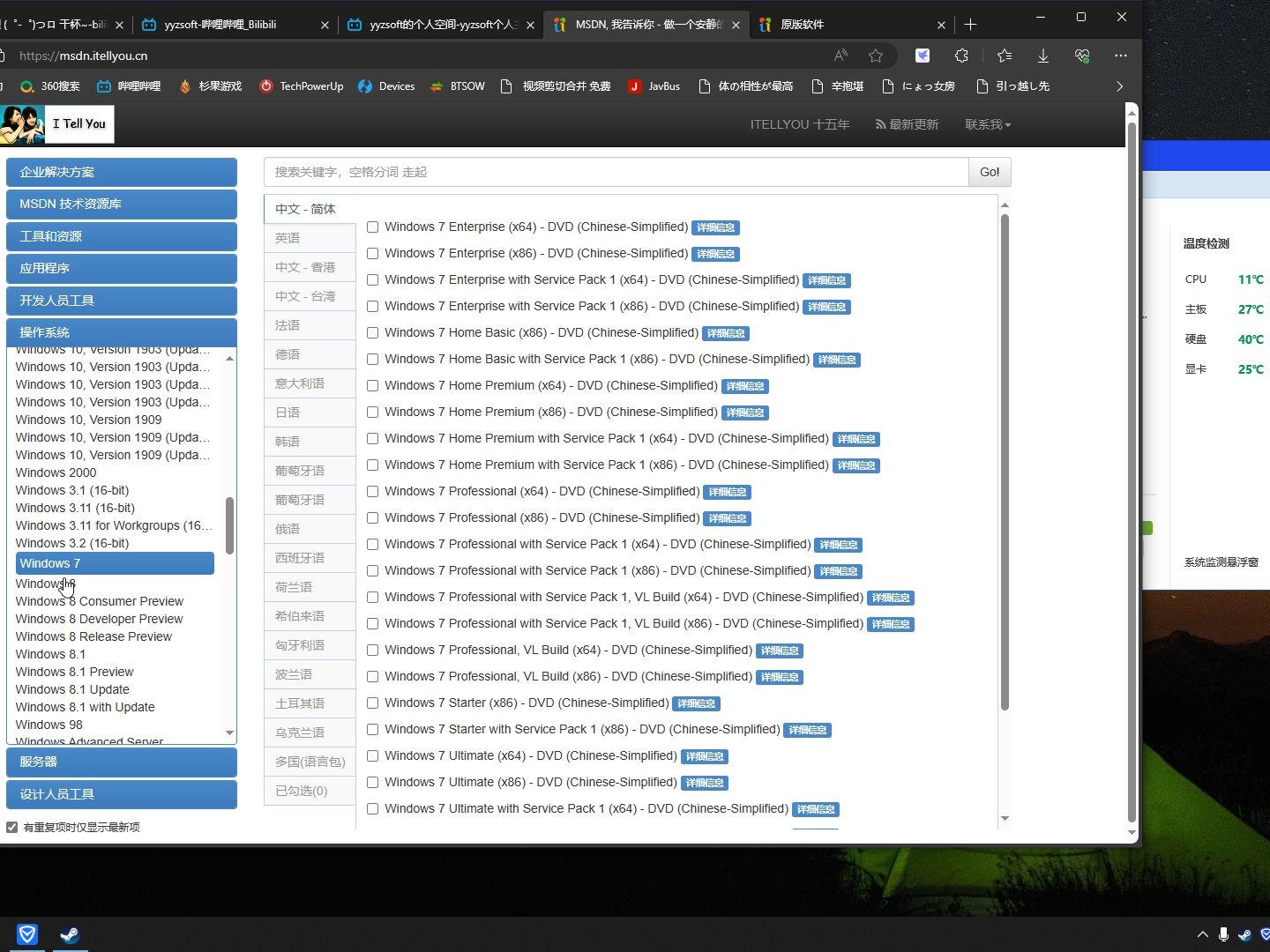Image resolution: width=1270 pixels, height=952 pixels.
Task: Click the OS list scrollbar thumb
Action: pos(229,525)
